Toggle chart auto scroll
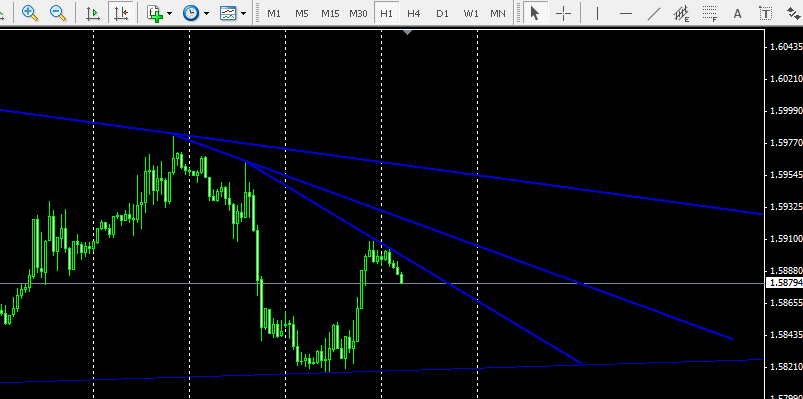Screen dimensions: 803x399 [93, 13]
